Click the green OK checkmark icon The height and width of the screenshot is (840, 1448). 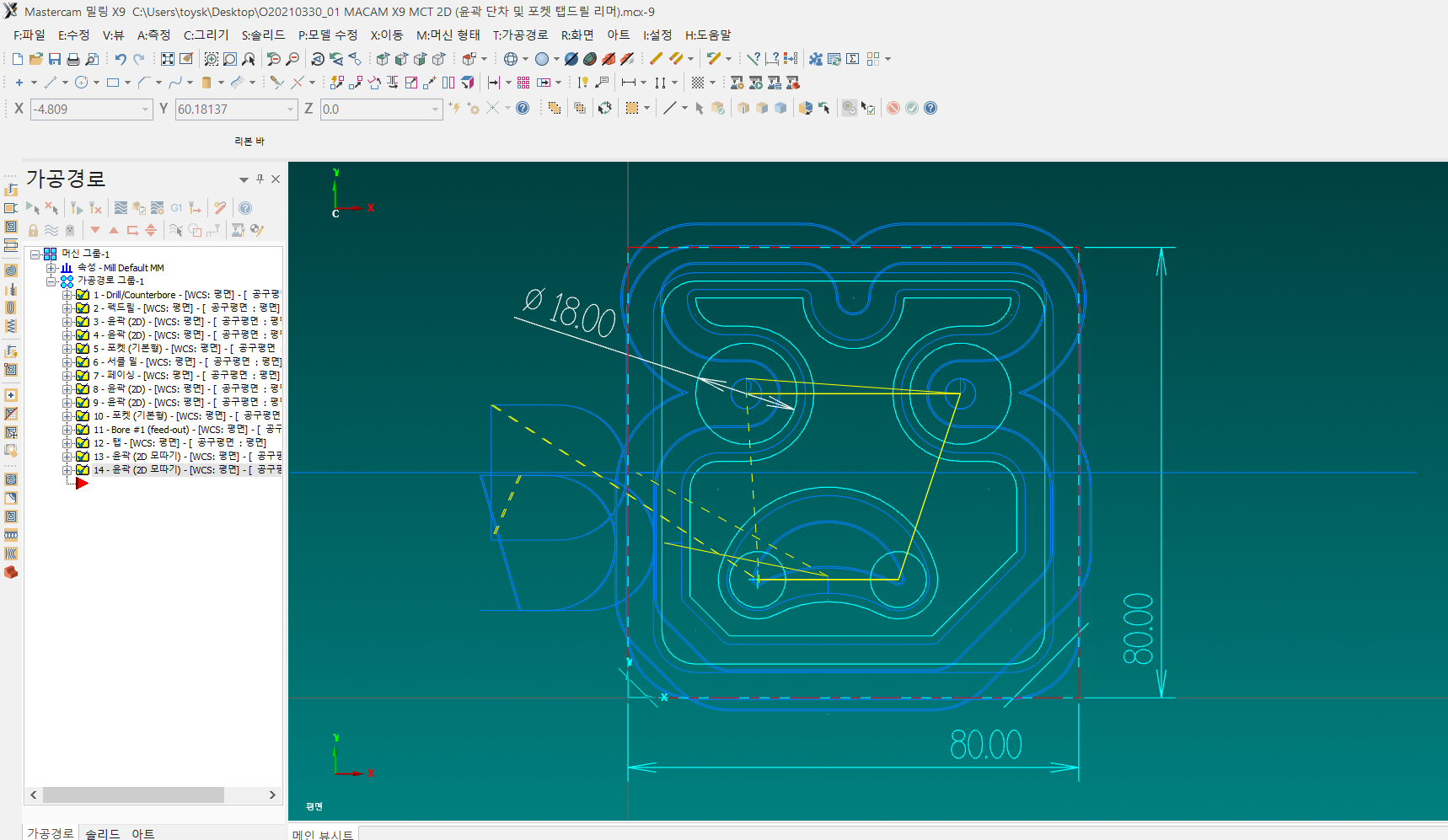coord(912,108)
